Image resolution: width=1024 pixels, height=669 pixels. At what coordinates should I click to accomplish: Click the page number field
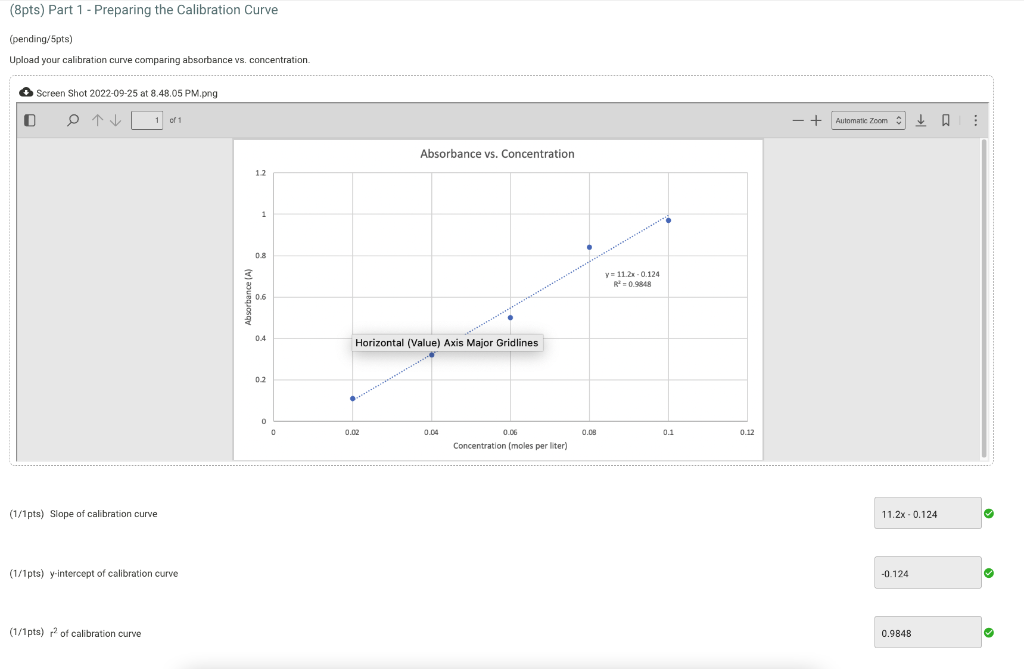pos(147,120)
